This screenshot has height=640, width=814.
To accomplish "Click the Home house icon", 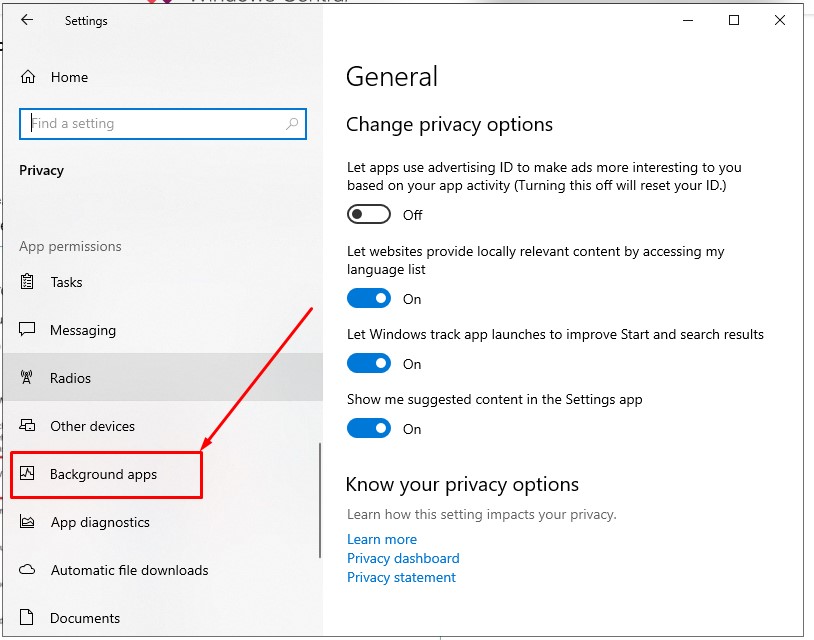I will pyautogui.click(x=26, y=76).
